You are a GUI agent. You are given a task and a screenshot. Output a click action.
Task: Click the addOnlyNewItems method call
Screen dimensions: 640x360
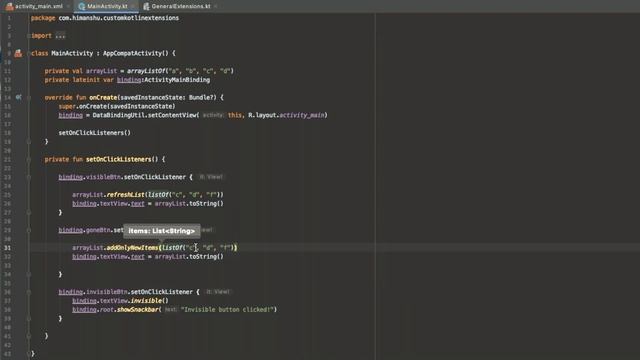click(132, 248)
